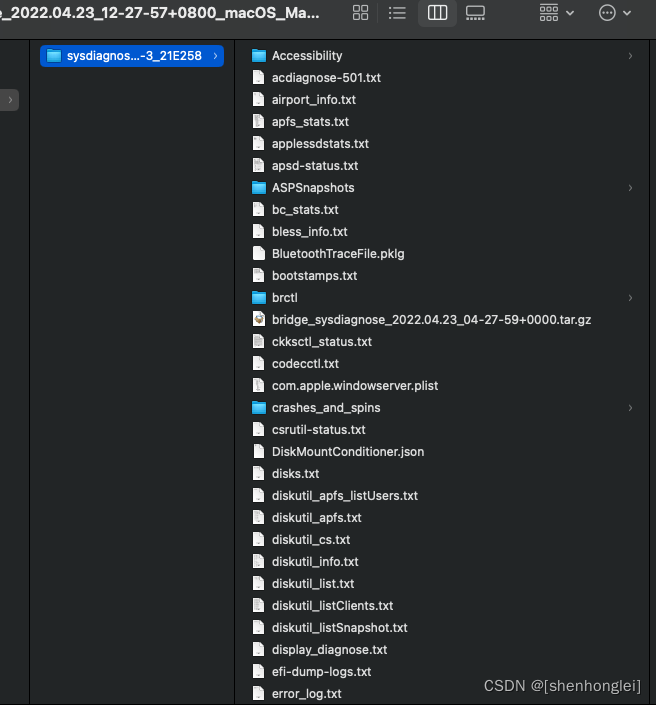Select diskutil_cs.txt file name
Screen dimensions: 656x705
pos(311,540)
